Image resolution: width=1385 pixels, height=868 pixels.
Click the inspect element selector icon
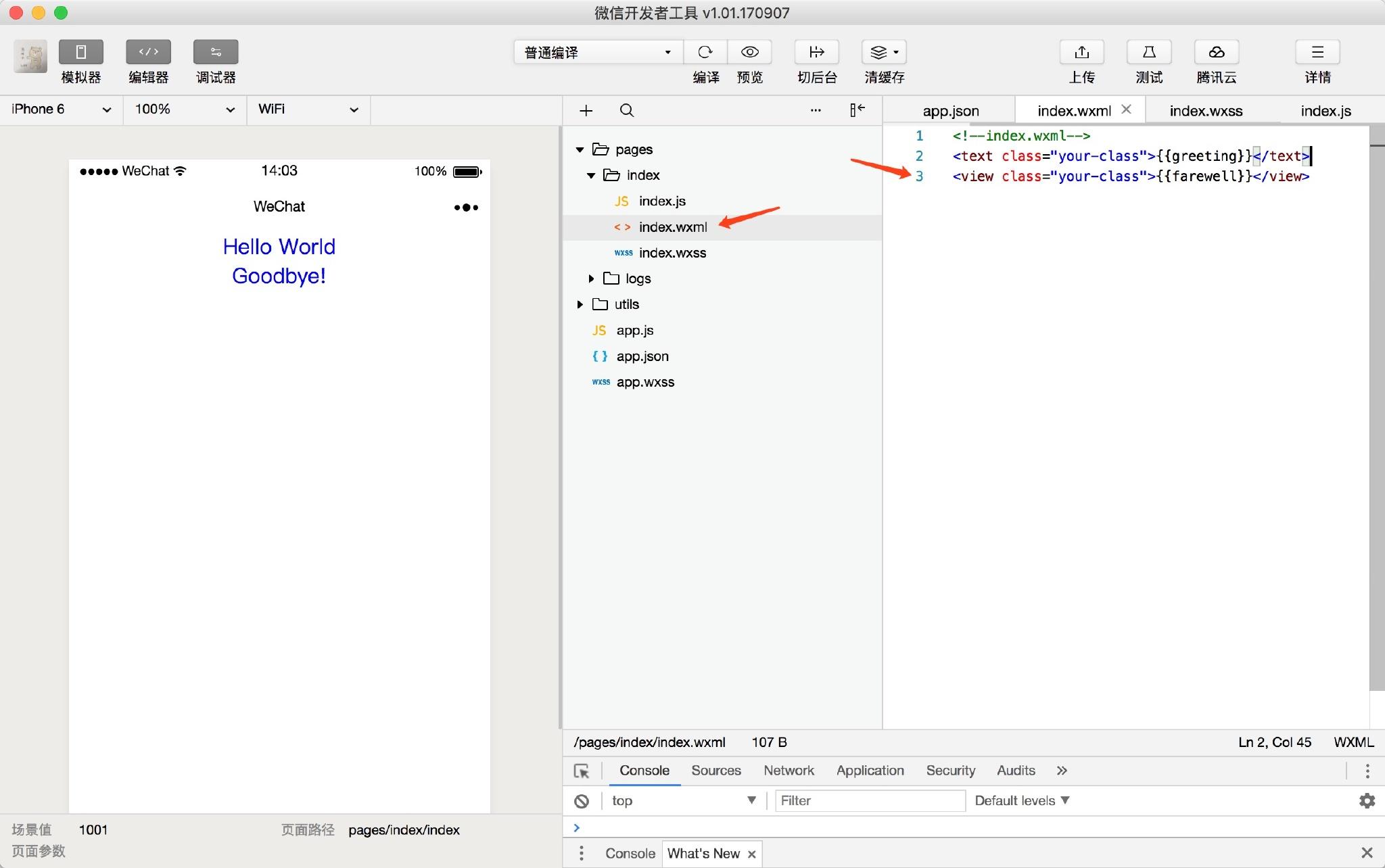(582, 771)
